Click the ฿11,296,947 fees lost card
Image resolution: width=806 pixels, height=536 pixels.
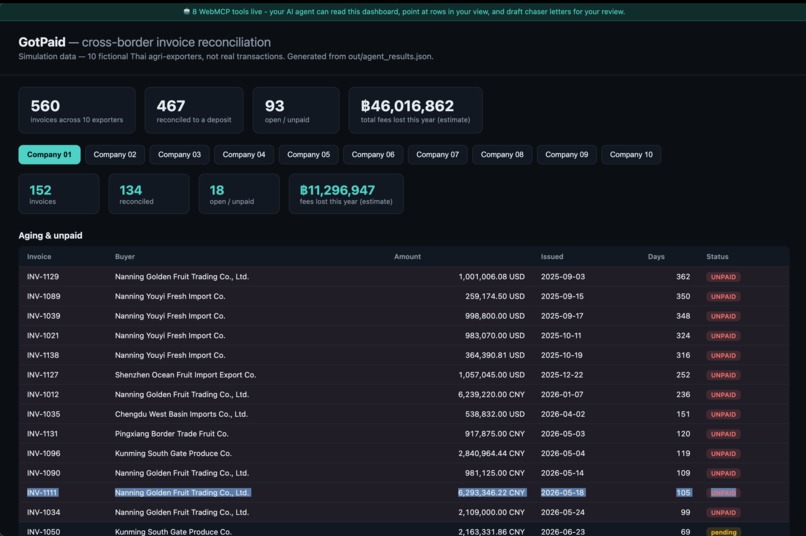[346, 194]
